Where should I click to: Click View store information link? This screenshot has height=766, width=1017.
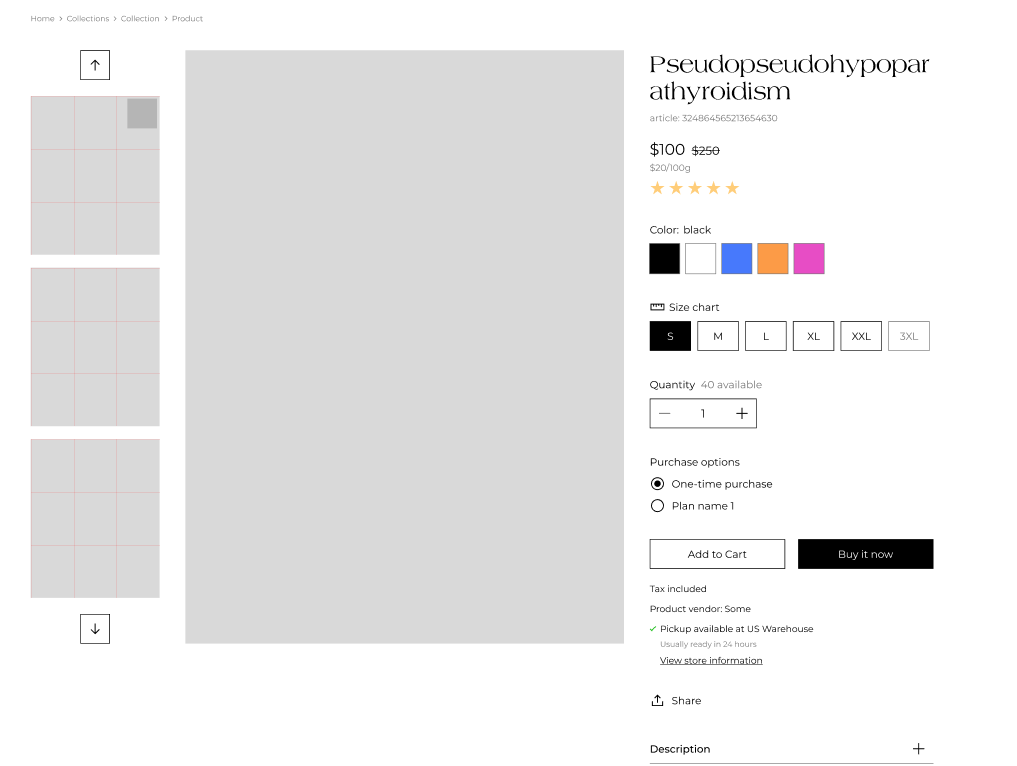pos(711,660)
